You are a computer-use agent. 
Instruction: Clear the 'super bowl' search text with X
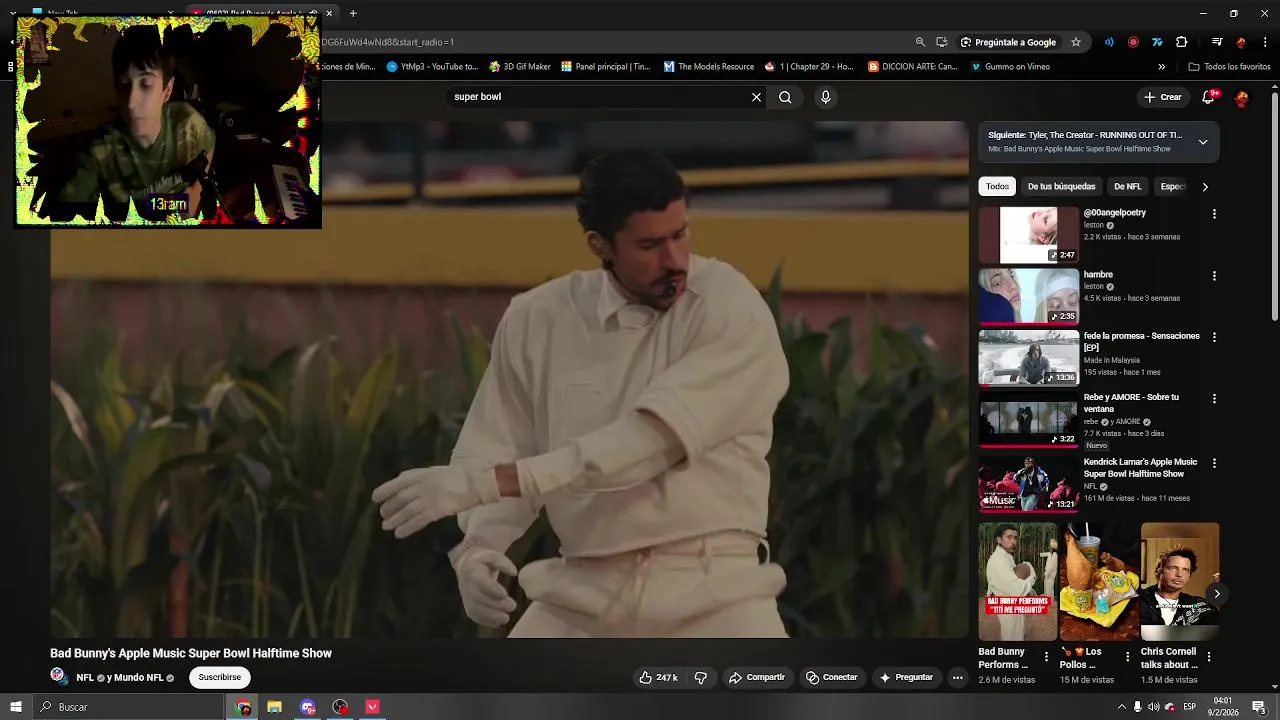(756, 97)
